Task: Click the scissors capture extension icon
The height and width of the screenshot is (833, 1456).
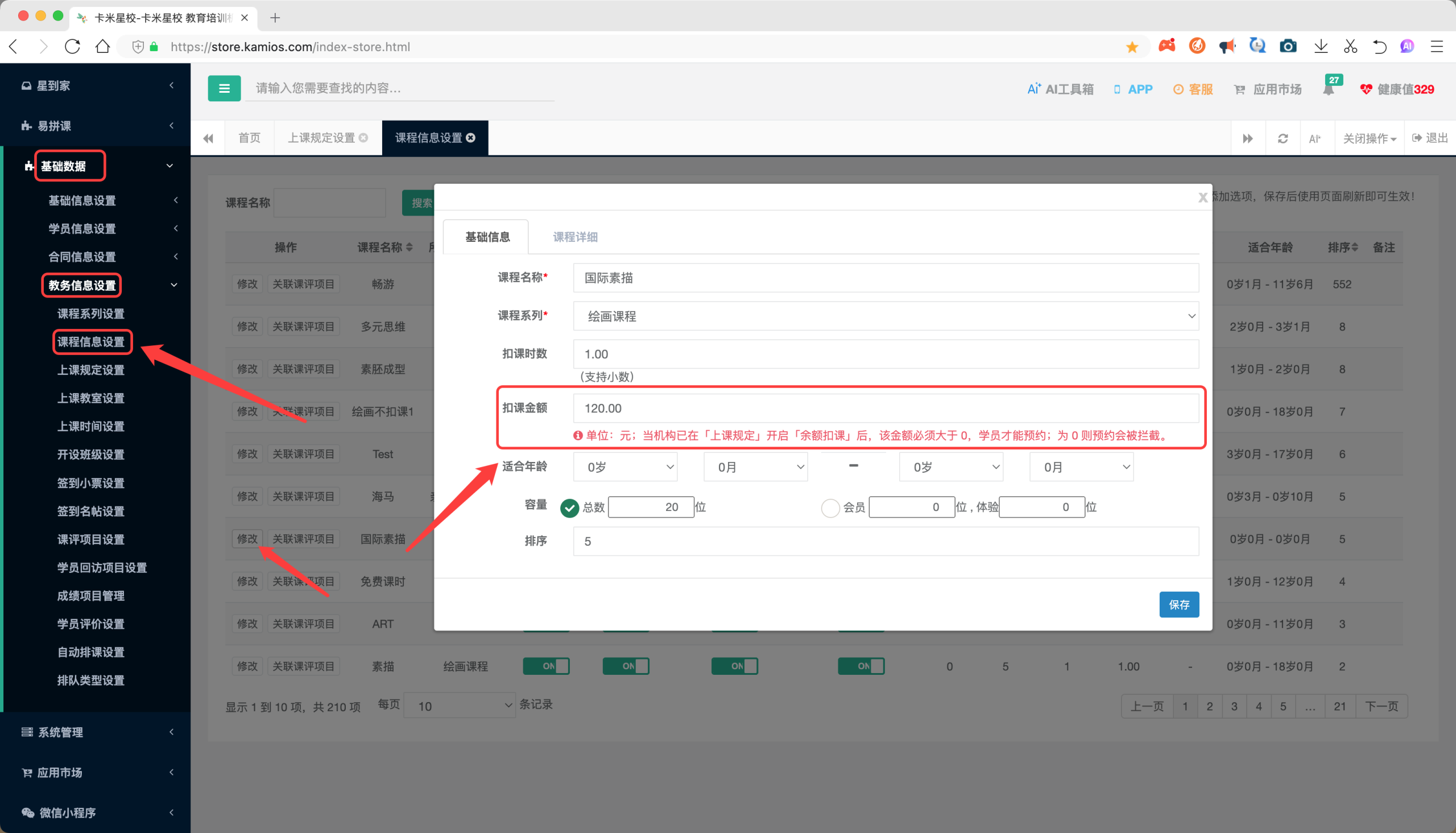Action: coord(1350,46)
